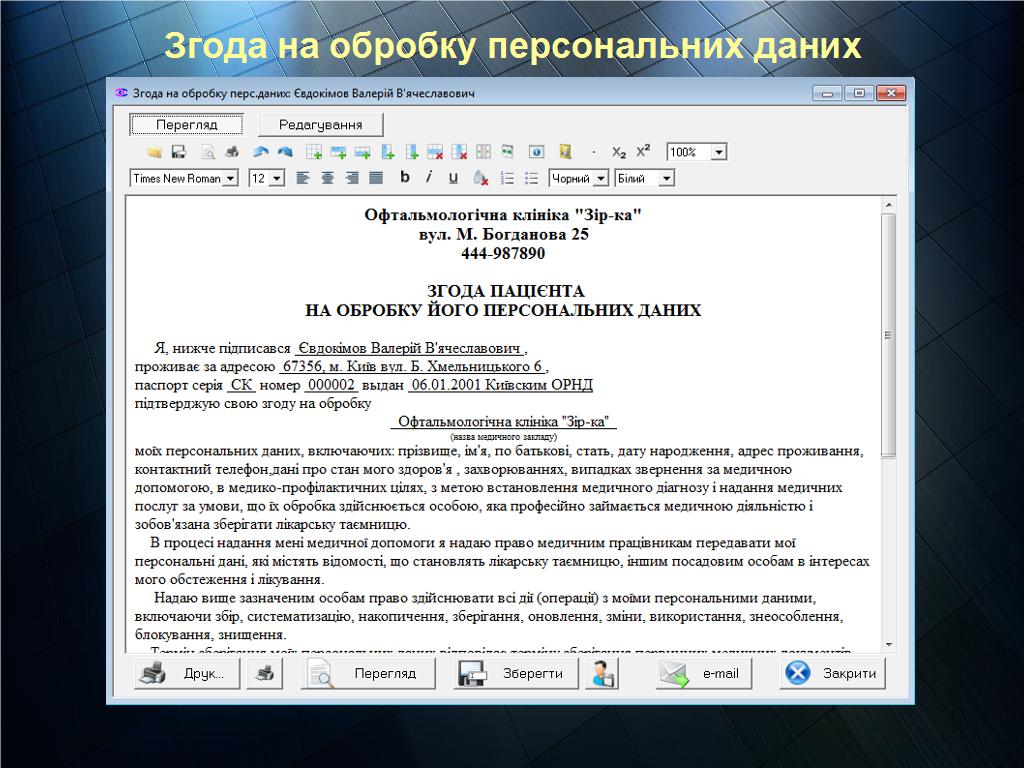Click the Зберегти save button
This screenshot has height=768, width=1024.
click(x=515, y=674)
